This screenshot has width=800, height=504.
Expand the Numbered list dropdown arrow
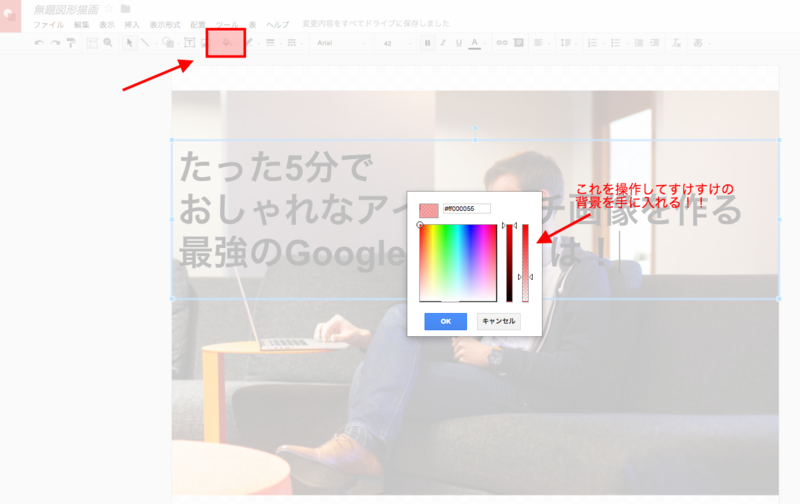[x=603, y=43]
